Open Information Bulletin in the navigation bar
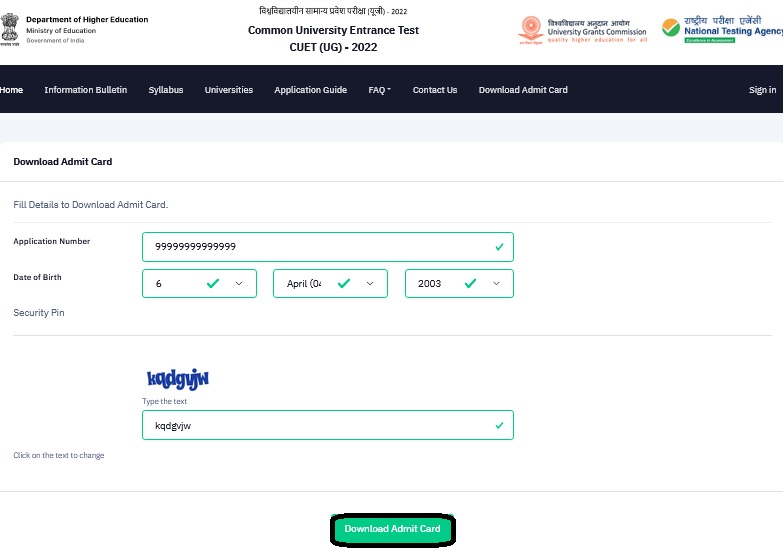This screenshot has width=784, height=557. point(86,90)
